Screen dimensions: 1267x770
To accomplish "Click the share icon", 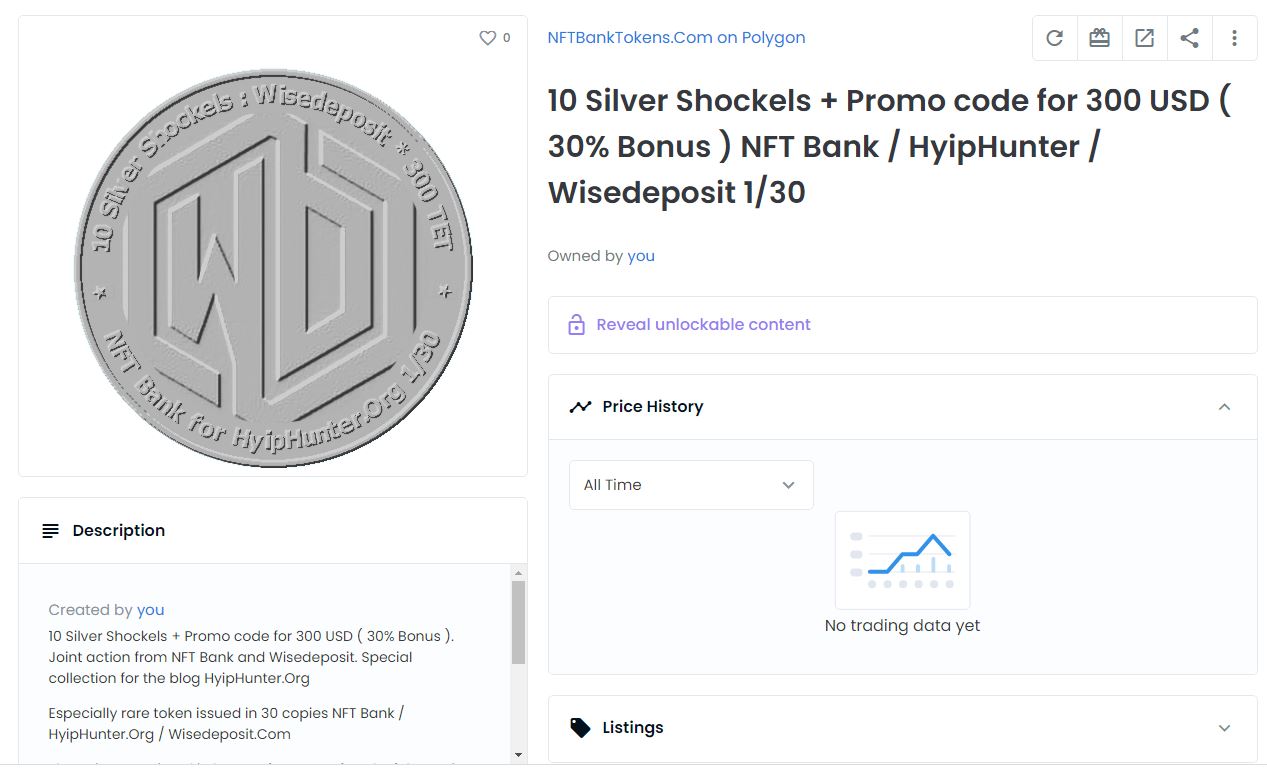I will [x=1189, y=38].
